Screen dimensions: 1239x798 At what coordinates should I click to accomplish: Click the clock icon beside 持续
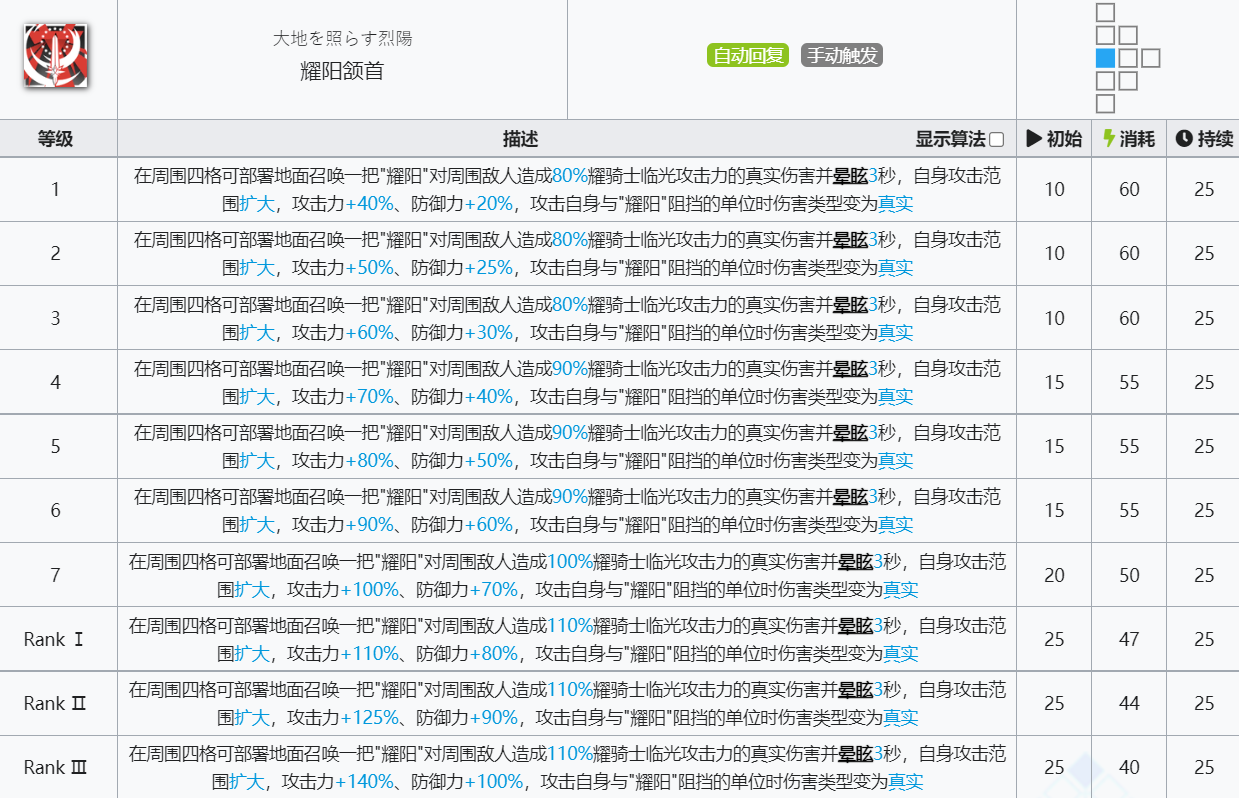(1183, 139)
